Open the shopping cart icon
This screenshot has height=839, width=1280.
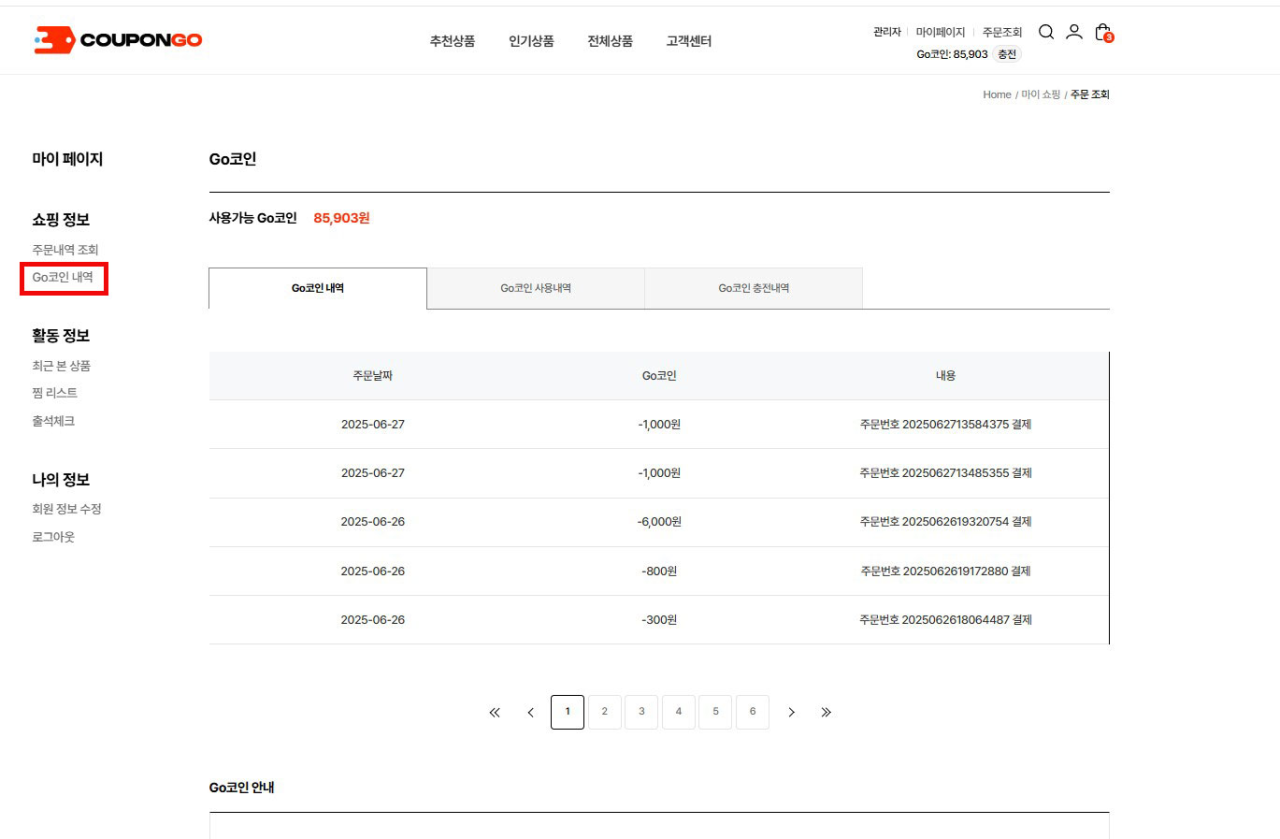click(x=1102, y=32)
